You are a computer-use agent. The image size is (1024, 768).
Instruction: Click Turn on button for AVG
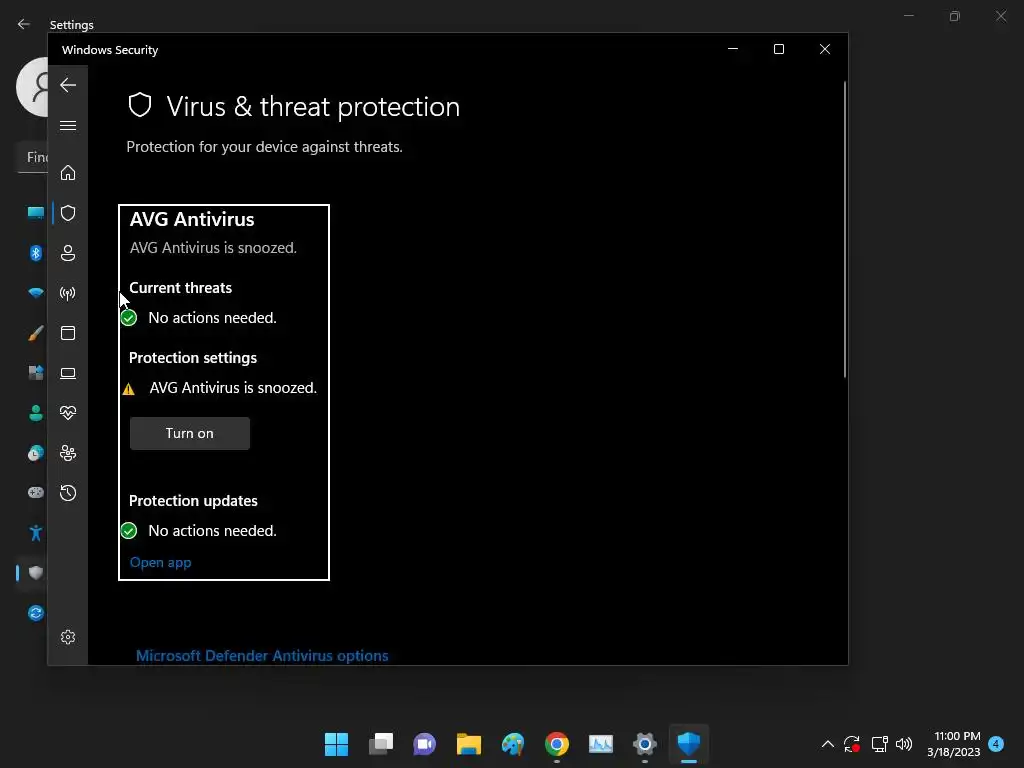coord(190,434)
